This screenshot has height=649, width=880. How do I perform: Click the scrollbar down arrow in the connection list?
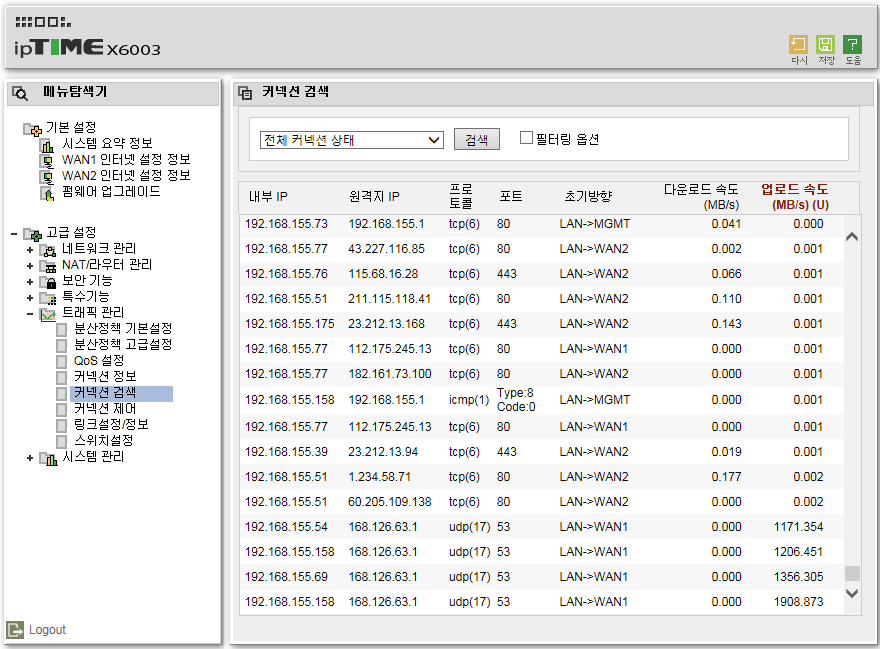pyautogui.click(x=851, y=593)
